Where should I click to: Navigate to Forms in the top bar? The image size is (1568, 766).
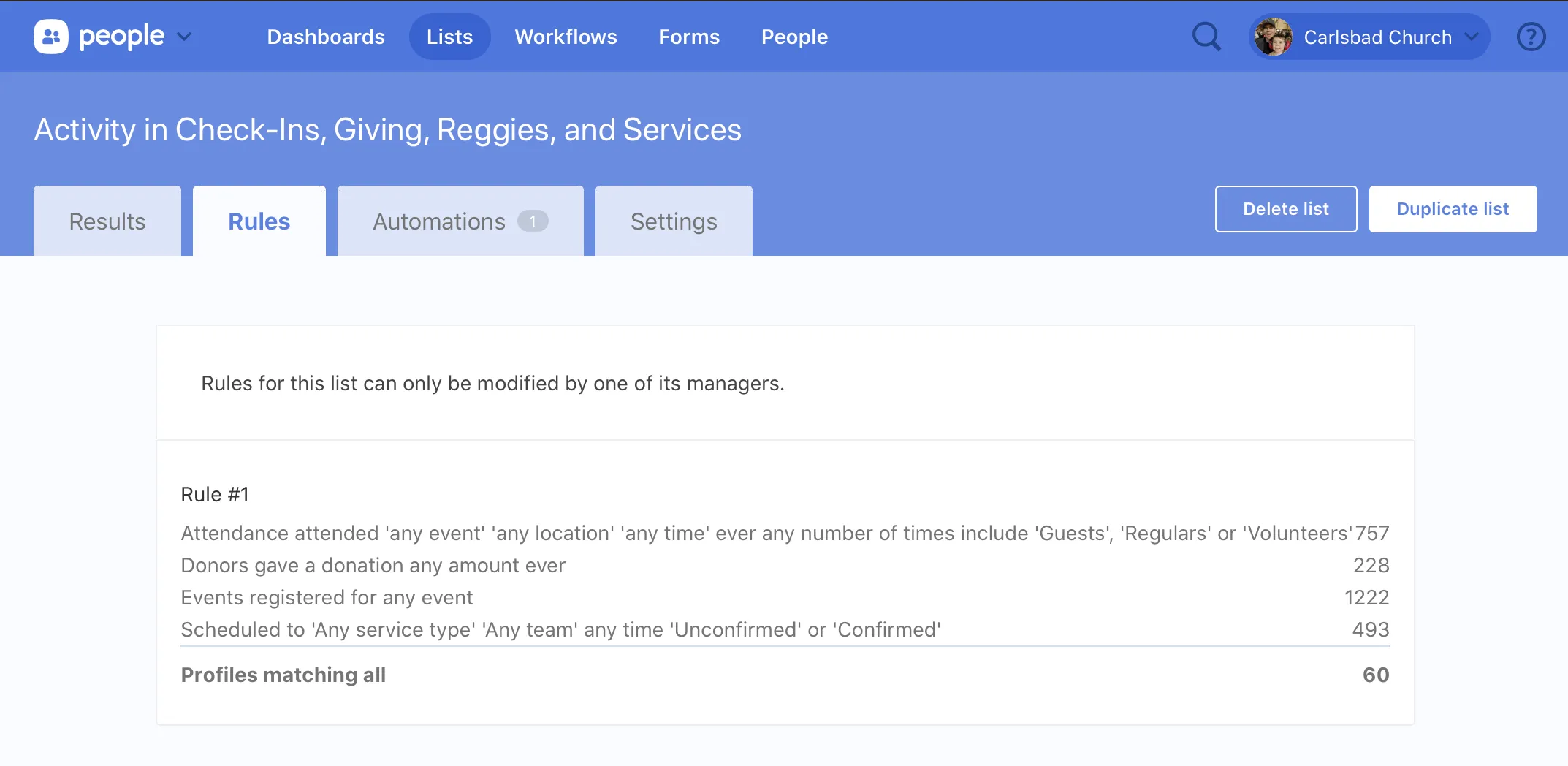[689, 37]
